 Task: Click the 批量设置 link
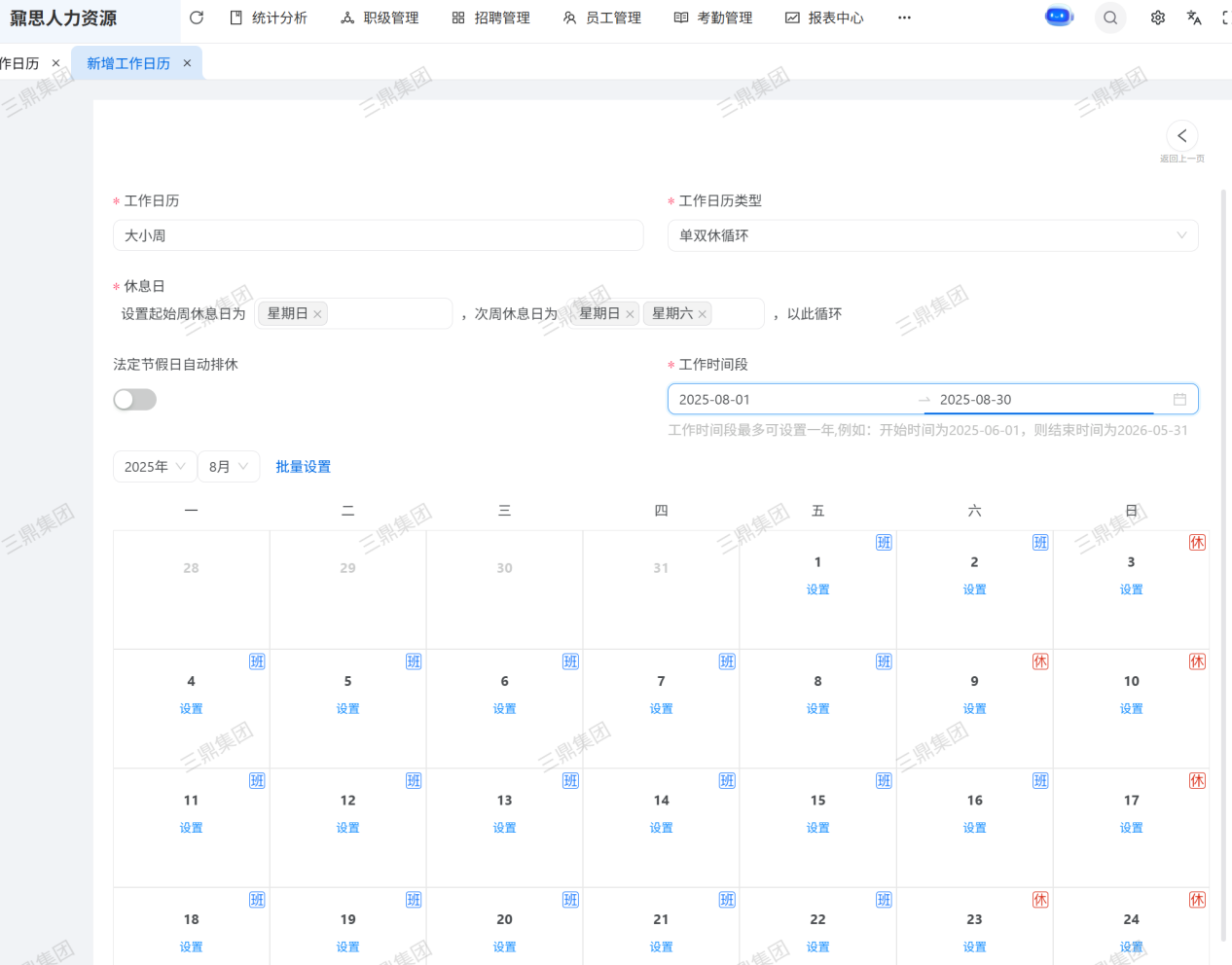click(x=303, y=467)
